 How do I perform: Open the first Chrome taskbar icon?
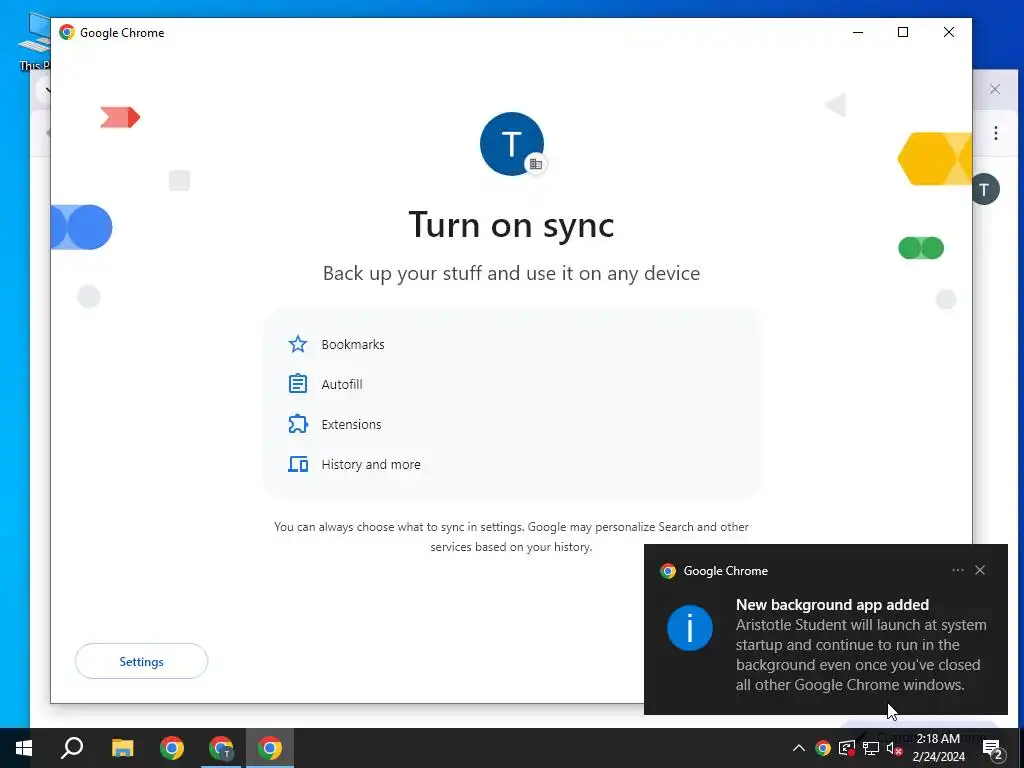172,748
